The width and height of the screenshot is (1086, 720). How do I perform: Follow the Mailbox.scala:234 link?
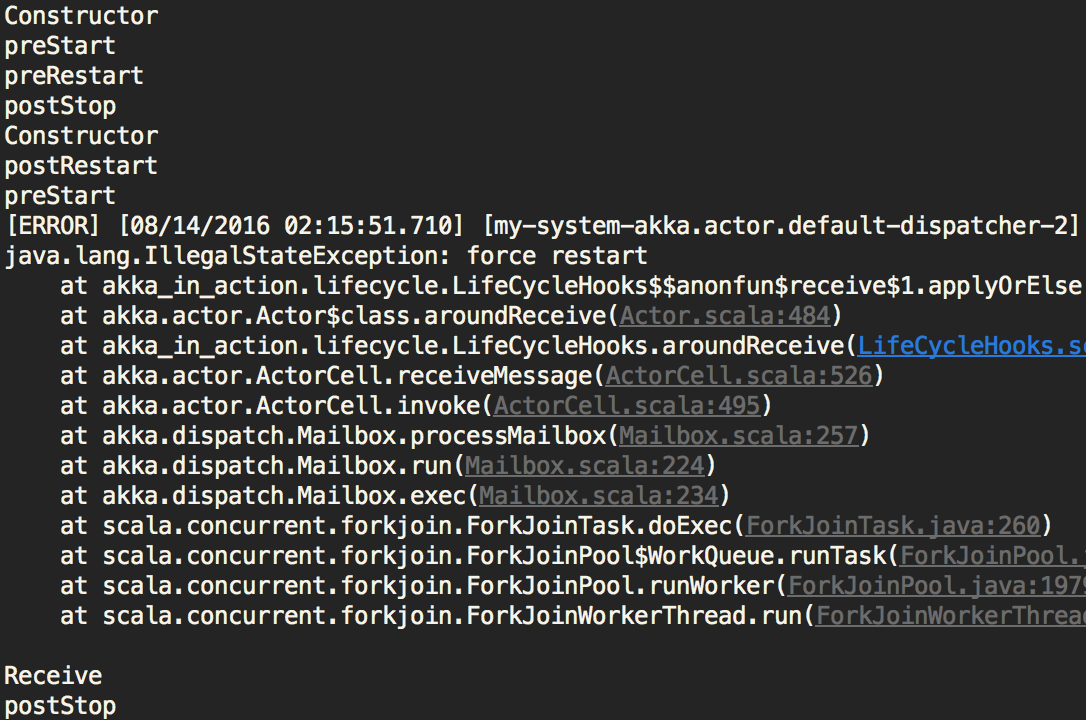click(x=599, y=496)
